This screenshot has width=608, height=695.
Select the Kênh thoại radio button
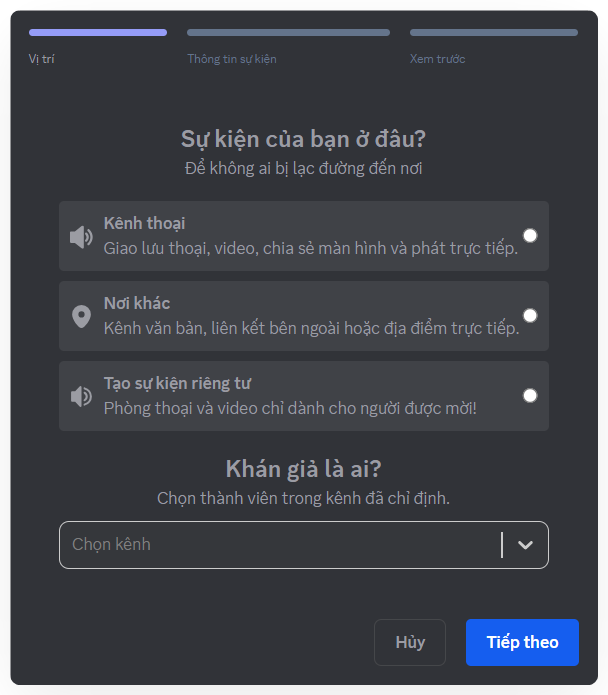pyautogui.click(x=530, y=236)
